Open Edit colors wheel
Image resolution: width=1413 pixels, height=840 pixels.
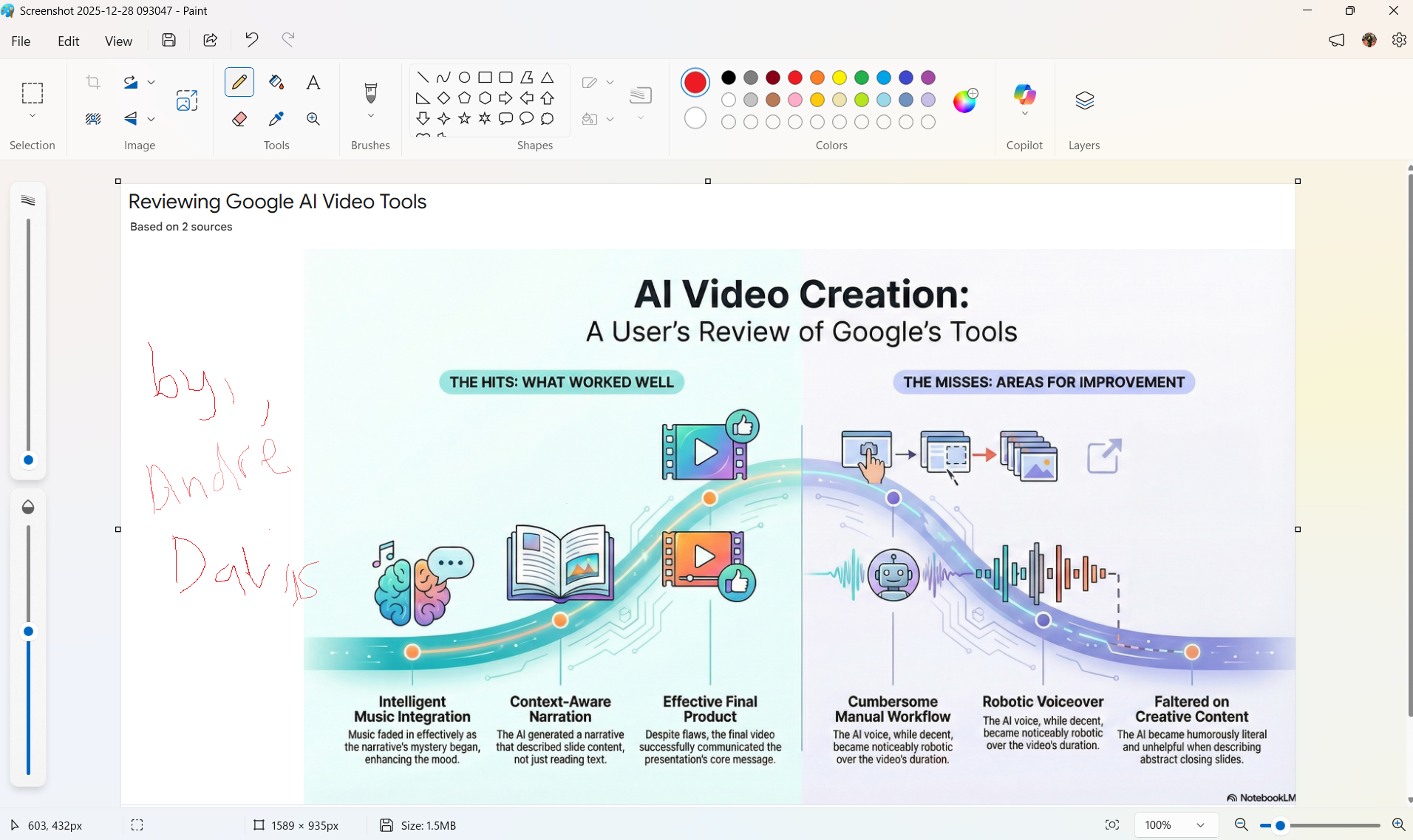965,100
